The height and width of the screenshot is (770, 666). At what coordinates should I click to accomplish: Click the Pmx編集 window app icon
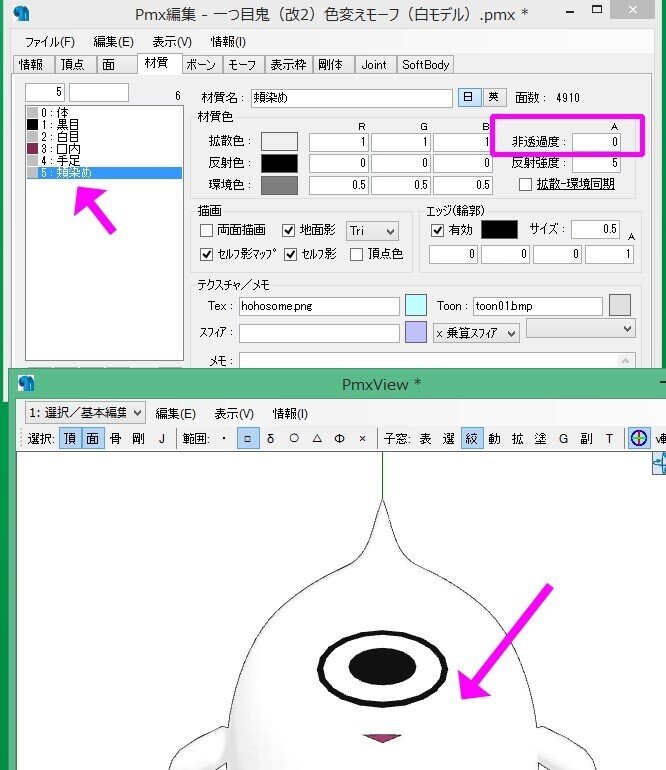pos(22,12)
